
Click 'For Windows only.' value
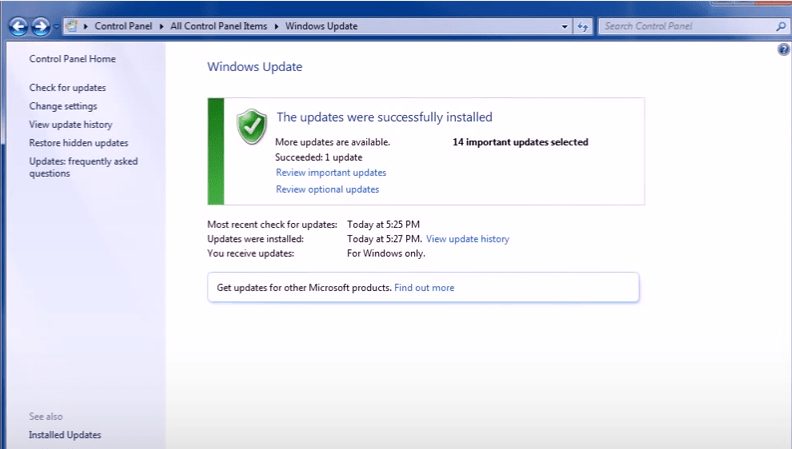pyautogui.click(x=386, y=254)
